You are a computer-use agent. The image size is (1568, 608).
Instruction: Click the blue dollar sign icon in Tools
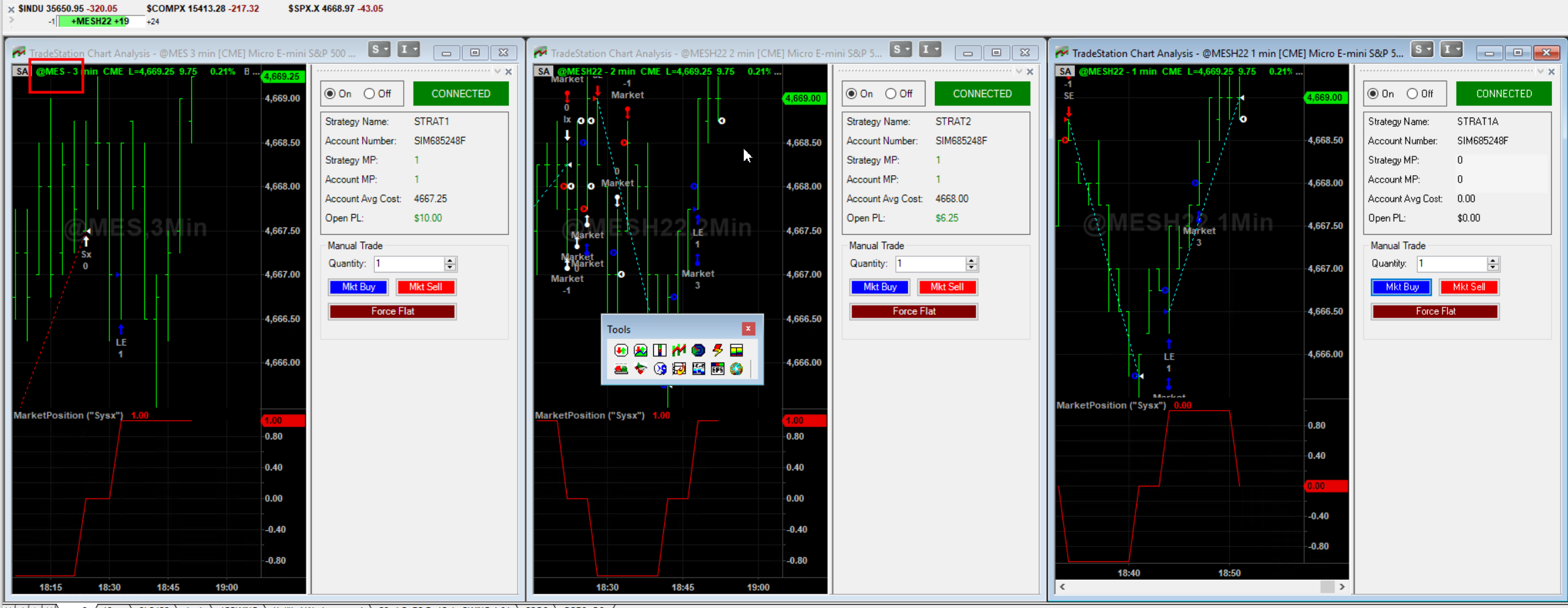pyautogui.click(x=660, y=368)
